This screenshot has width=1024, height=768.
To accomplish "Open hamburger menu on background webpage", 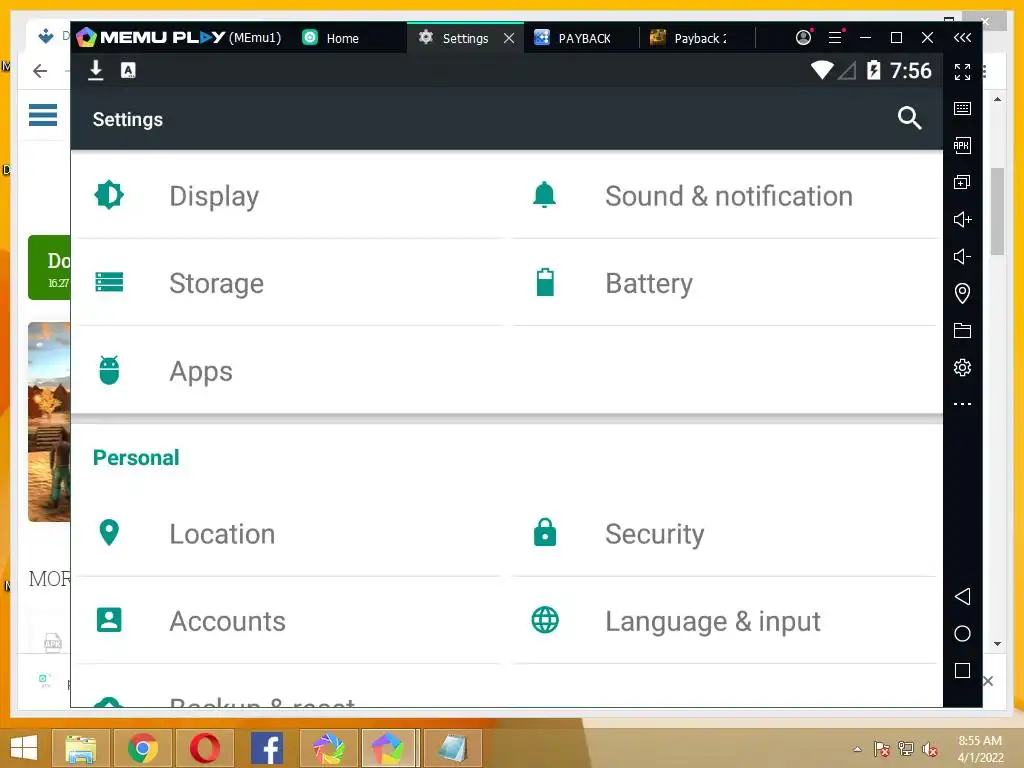I will point(42,115).
